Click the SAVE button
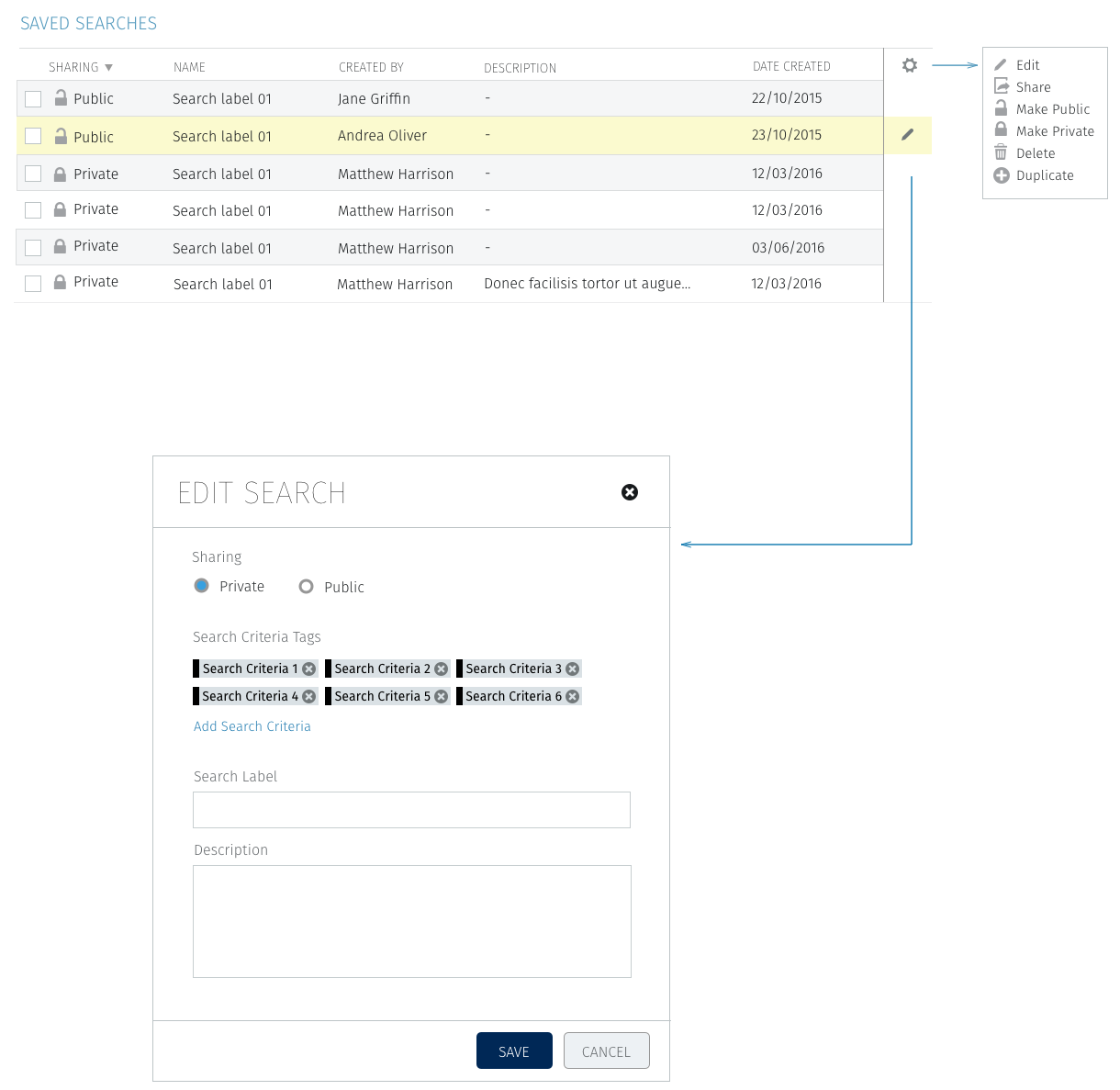 pyautogui.click(x=514, y=1051)
